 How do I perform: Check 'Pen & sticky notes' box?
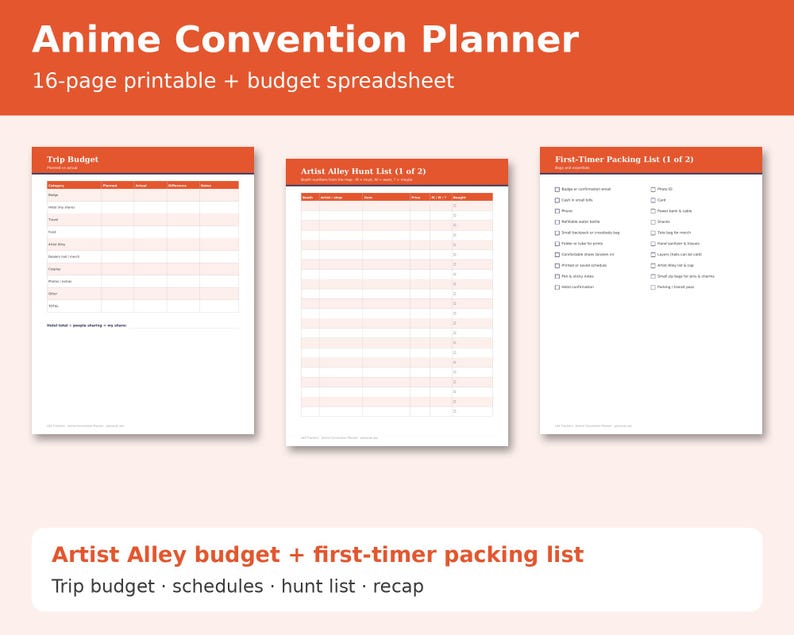pyautogui.click(x=557, y=276)
